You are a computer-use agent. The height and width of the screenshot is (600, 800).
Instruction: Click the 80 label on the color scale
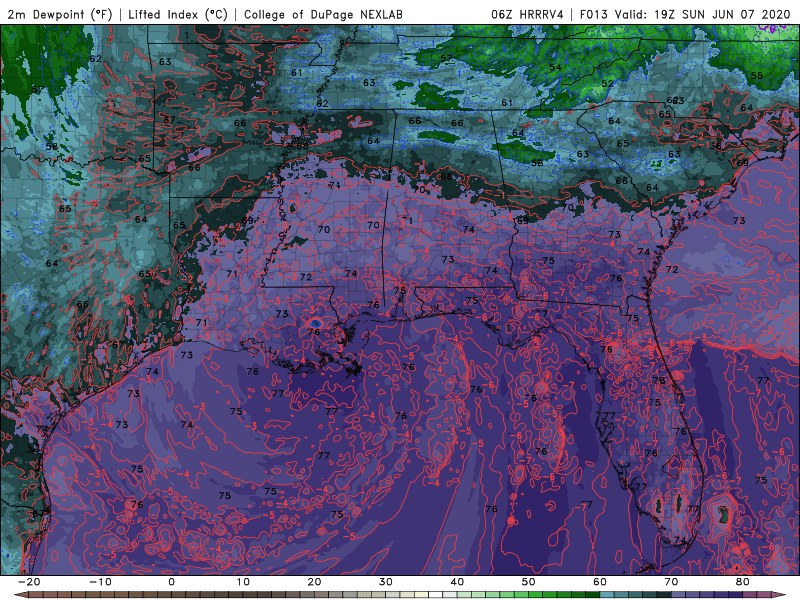743,582
